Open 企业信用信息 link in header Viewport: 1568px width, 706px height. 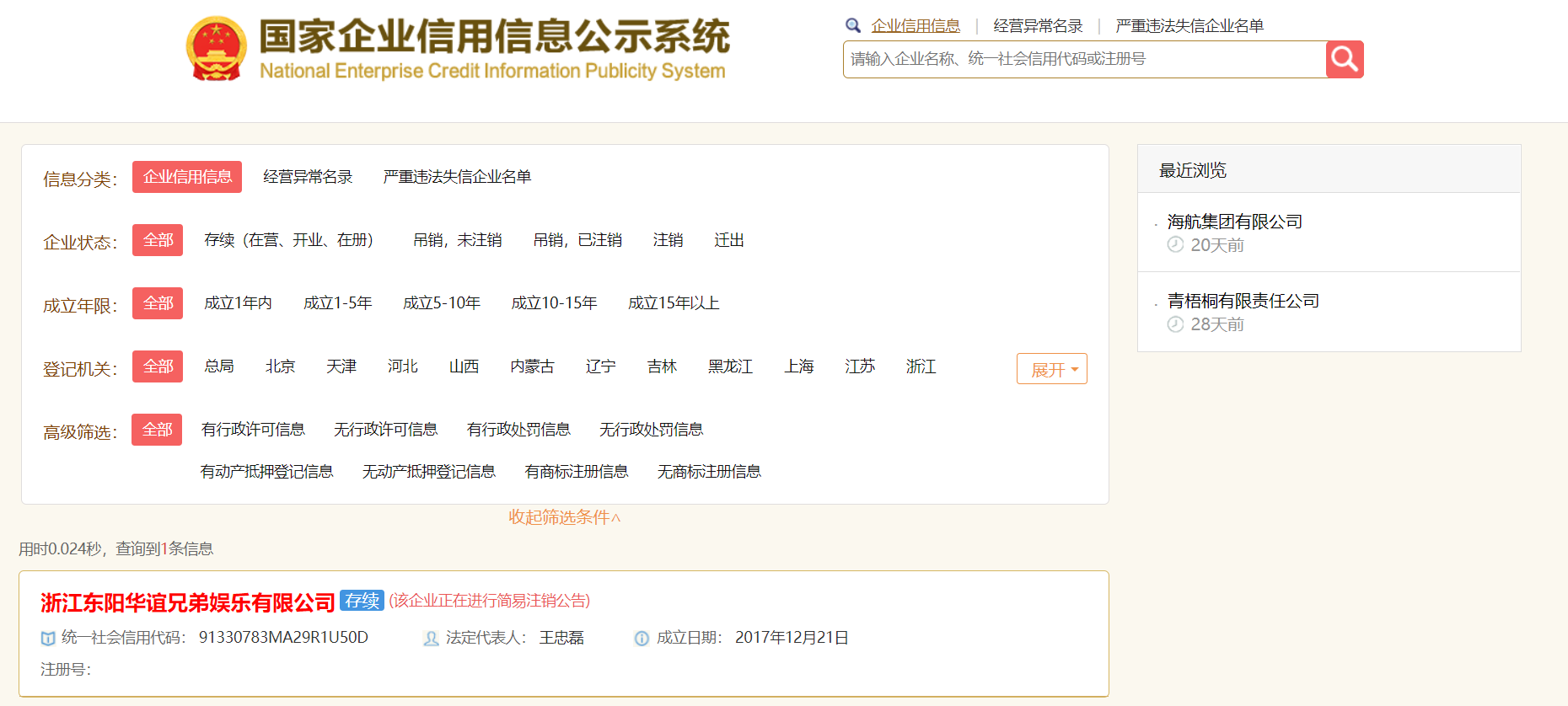916,25
